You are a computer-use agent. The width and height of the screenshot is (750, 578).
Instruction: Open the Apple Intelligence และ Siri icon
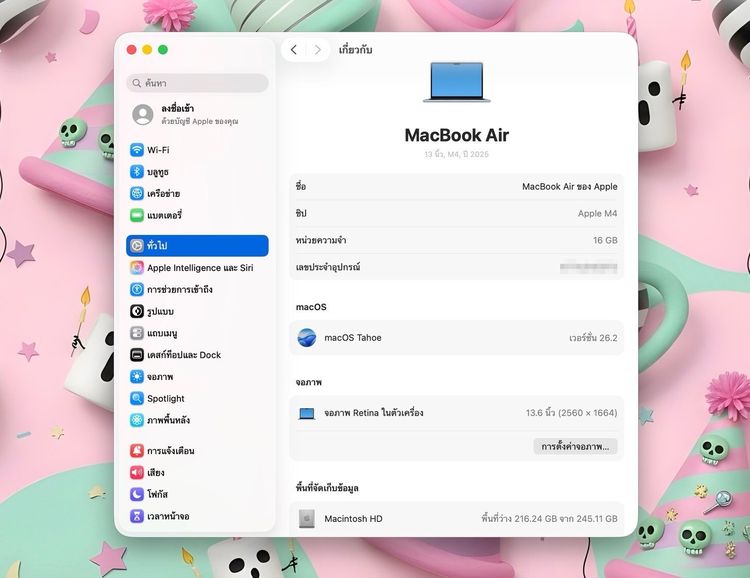[x=137, y=267]
